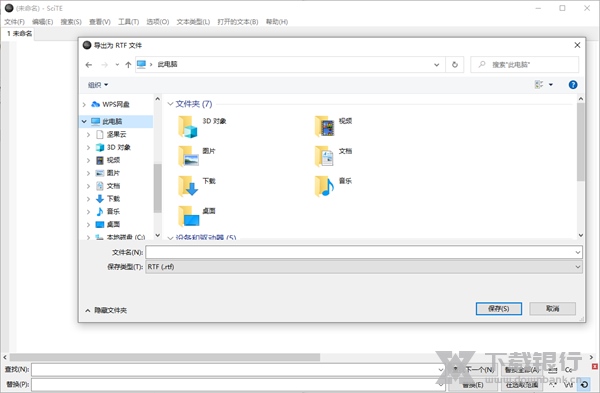
Task: Open the 帮助(H) menu
Action: pos(277,22)
